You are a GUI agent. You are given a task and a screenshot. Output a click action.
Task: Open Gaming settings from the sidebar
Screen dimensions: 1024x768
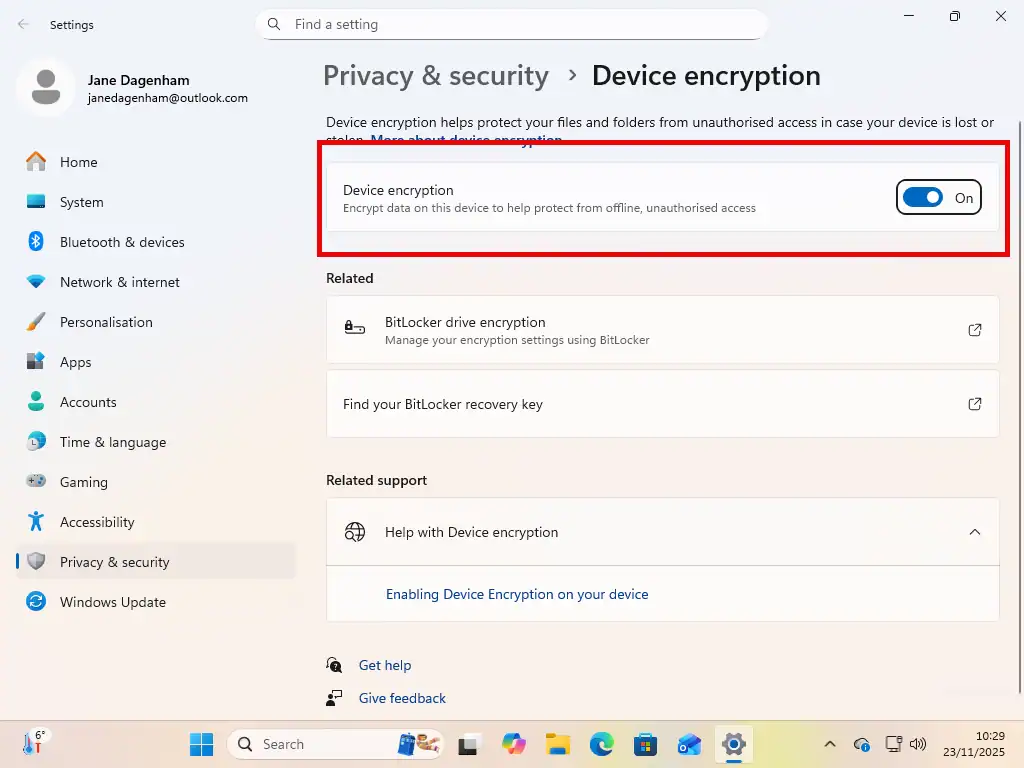coord(83,482)
